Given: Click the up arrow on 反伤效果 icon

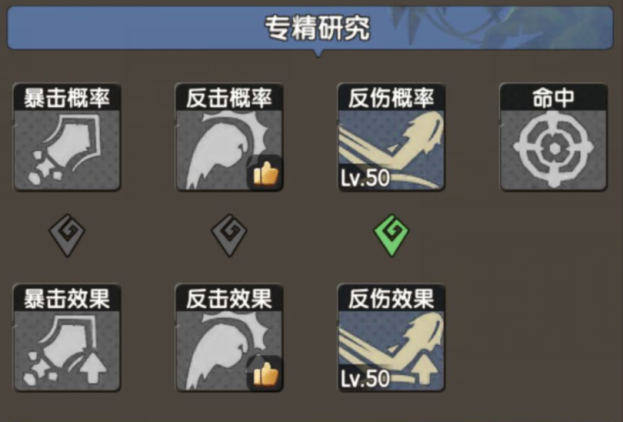Looking at the screenshot, I should [x=424, y=369].
